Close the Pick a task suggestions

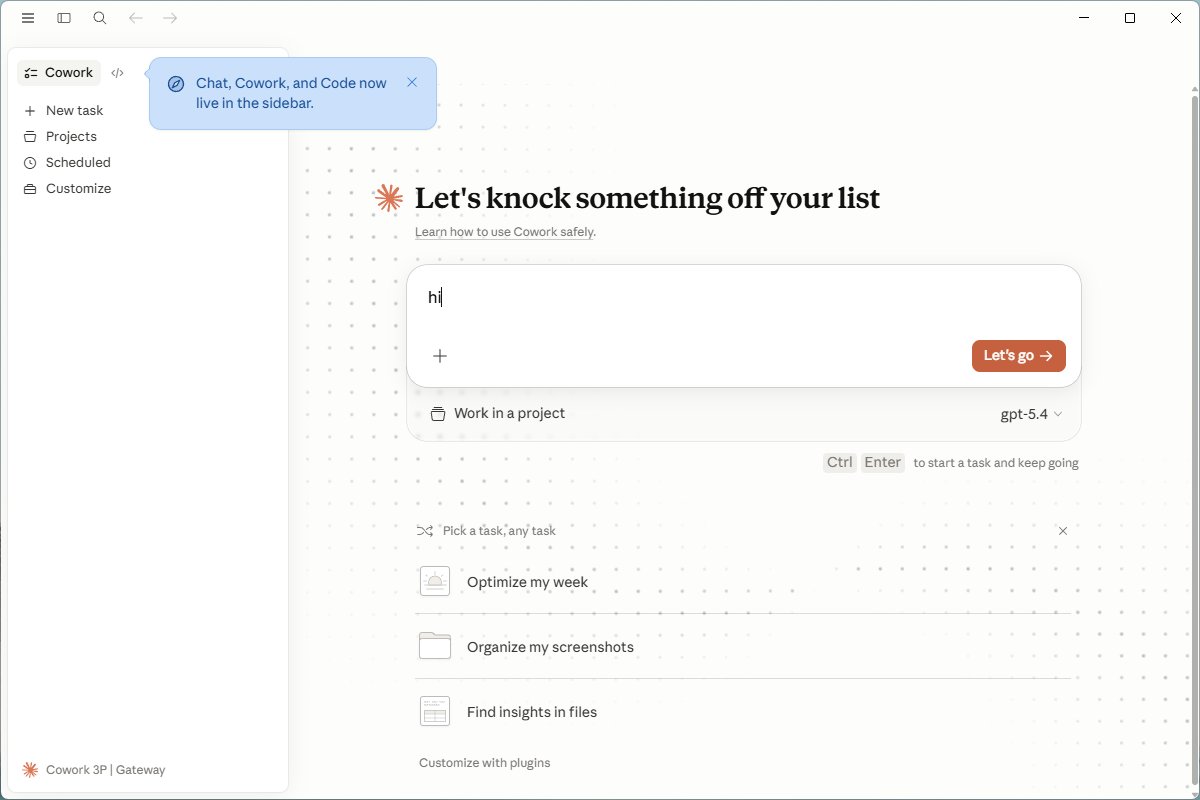click(x=1063, y=531)
